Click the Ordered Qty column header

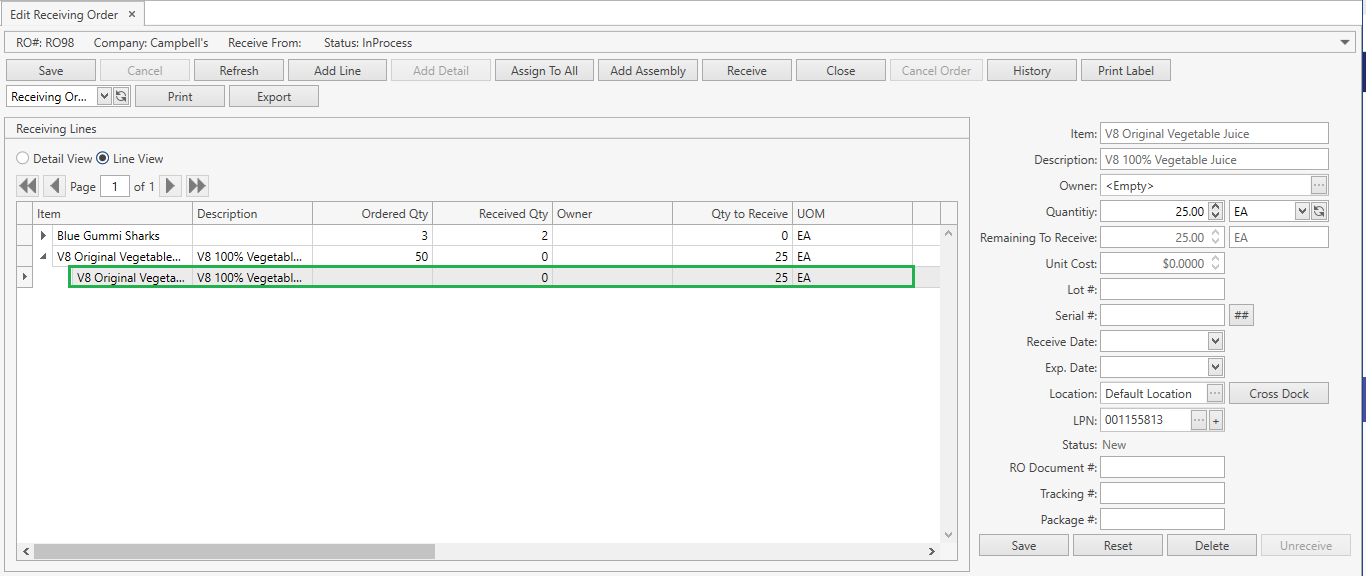point(372,214)
